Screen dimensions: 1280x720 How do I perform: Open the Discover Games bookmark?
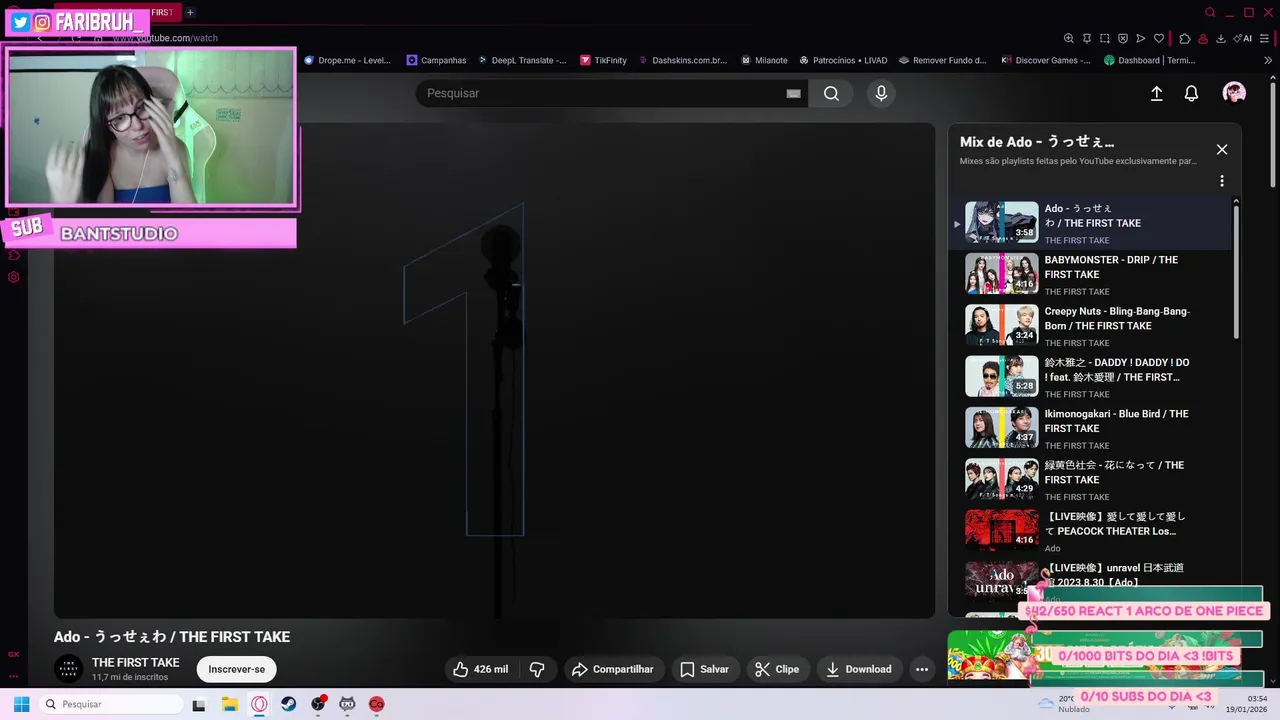coord(1046,60)
